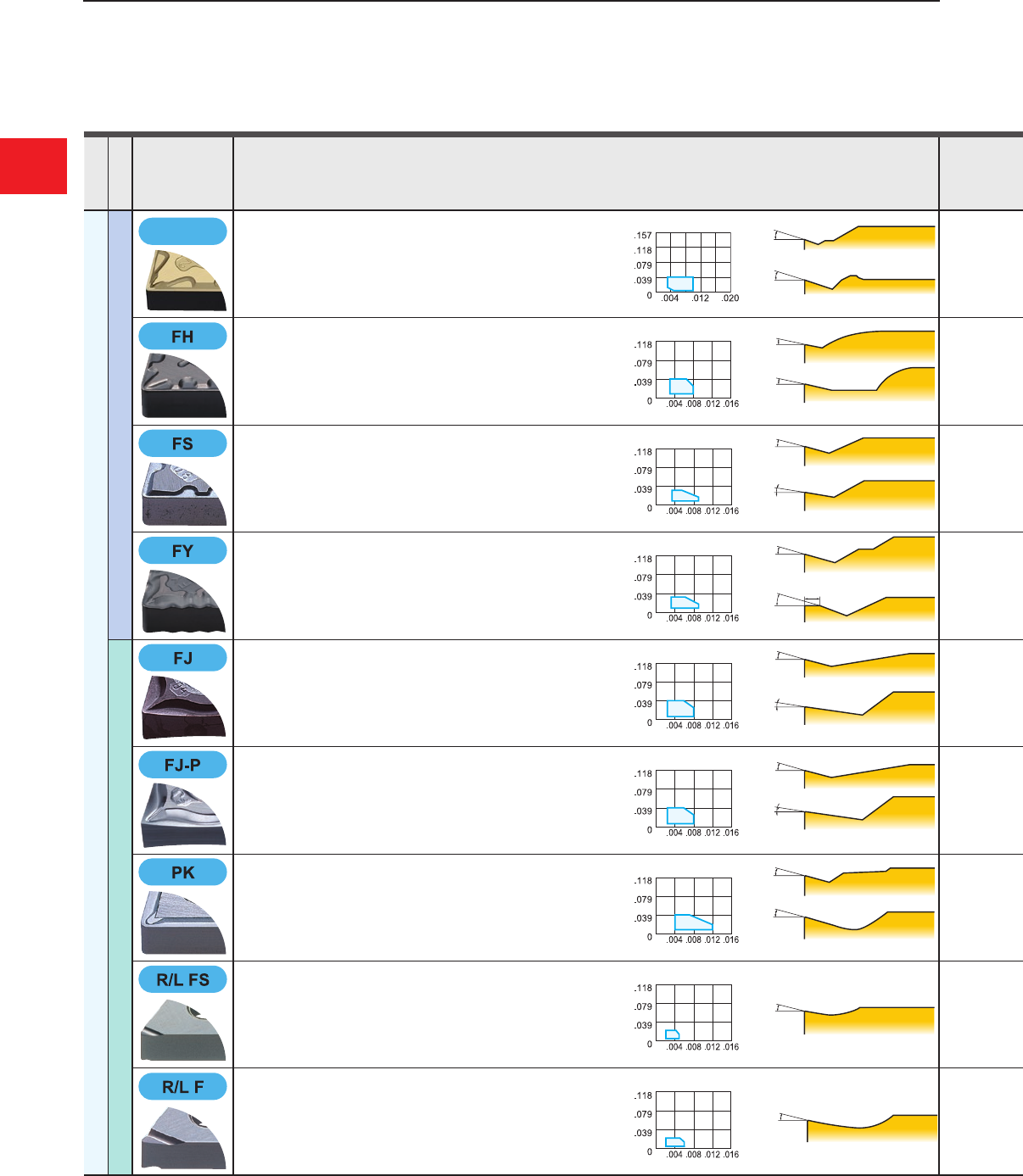Click the red section tab at left edge
This screenshot has width=1023, height=1176.
point(33,166)
